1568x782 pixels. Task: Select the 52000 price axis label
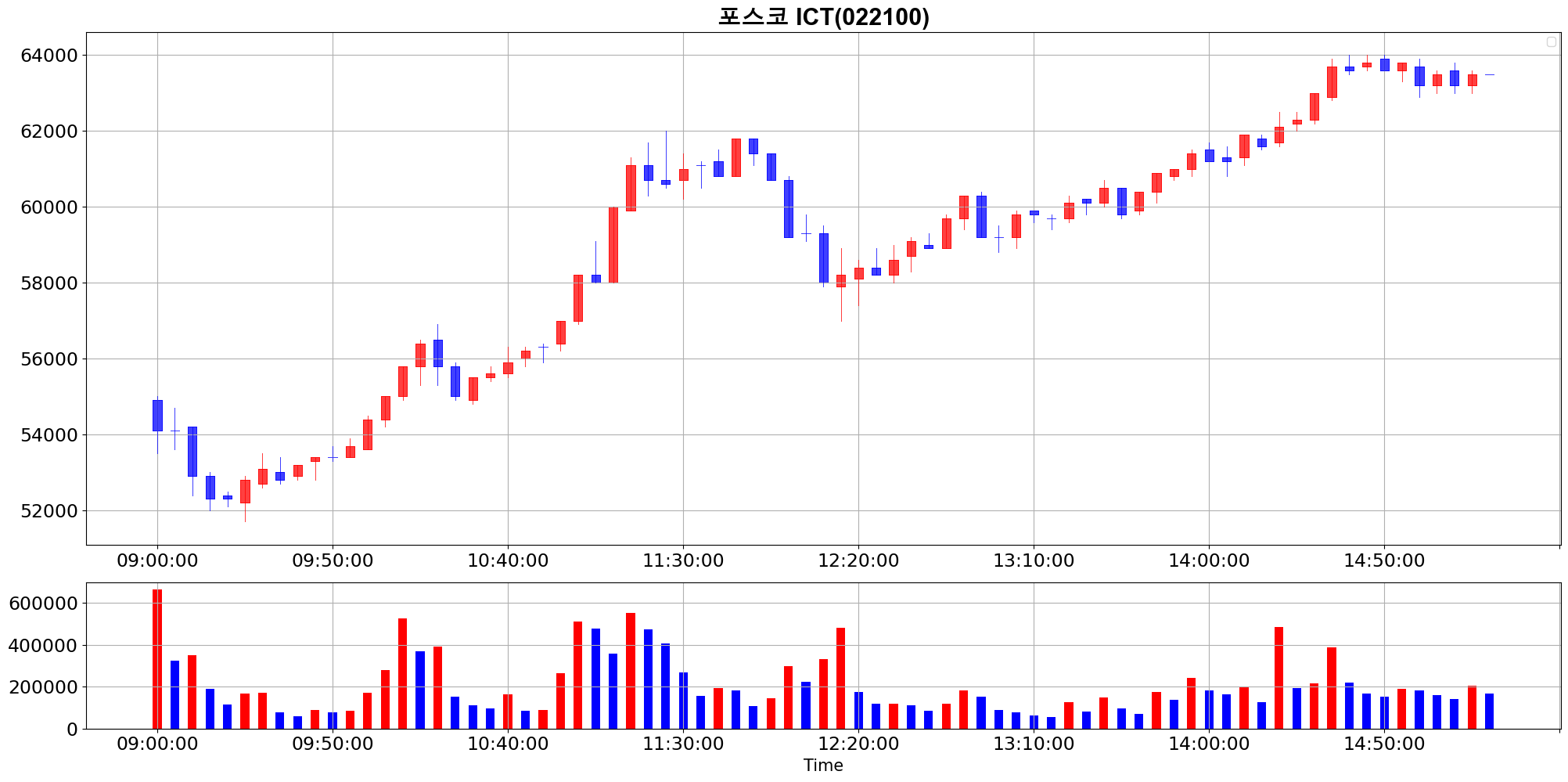[x=49, y=511]
